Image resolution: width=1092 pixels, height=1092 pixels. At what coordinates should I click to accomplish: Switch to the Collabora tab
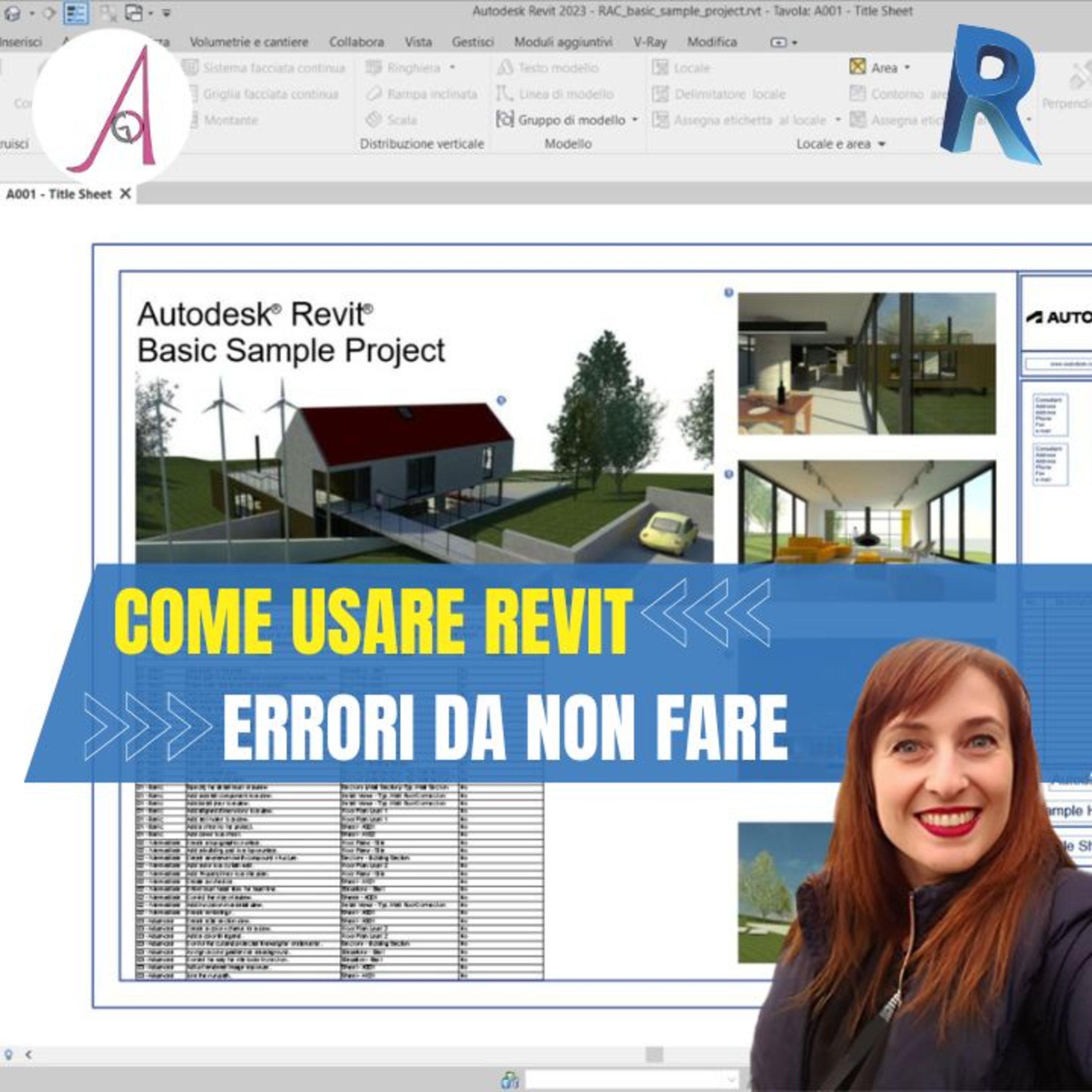[x=356, y=42]
